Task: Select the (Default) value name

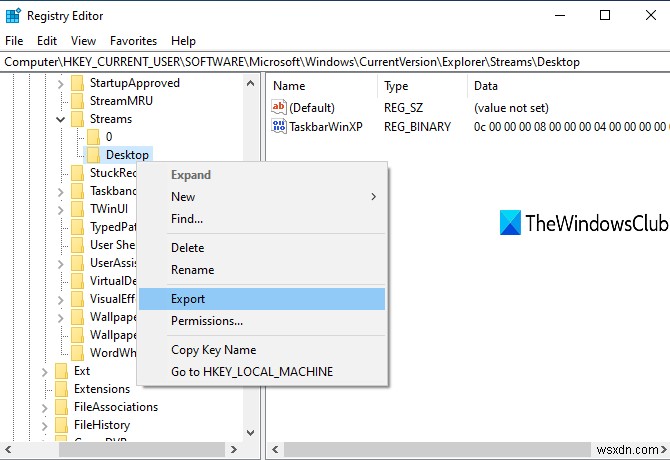Action: [312, 108]
